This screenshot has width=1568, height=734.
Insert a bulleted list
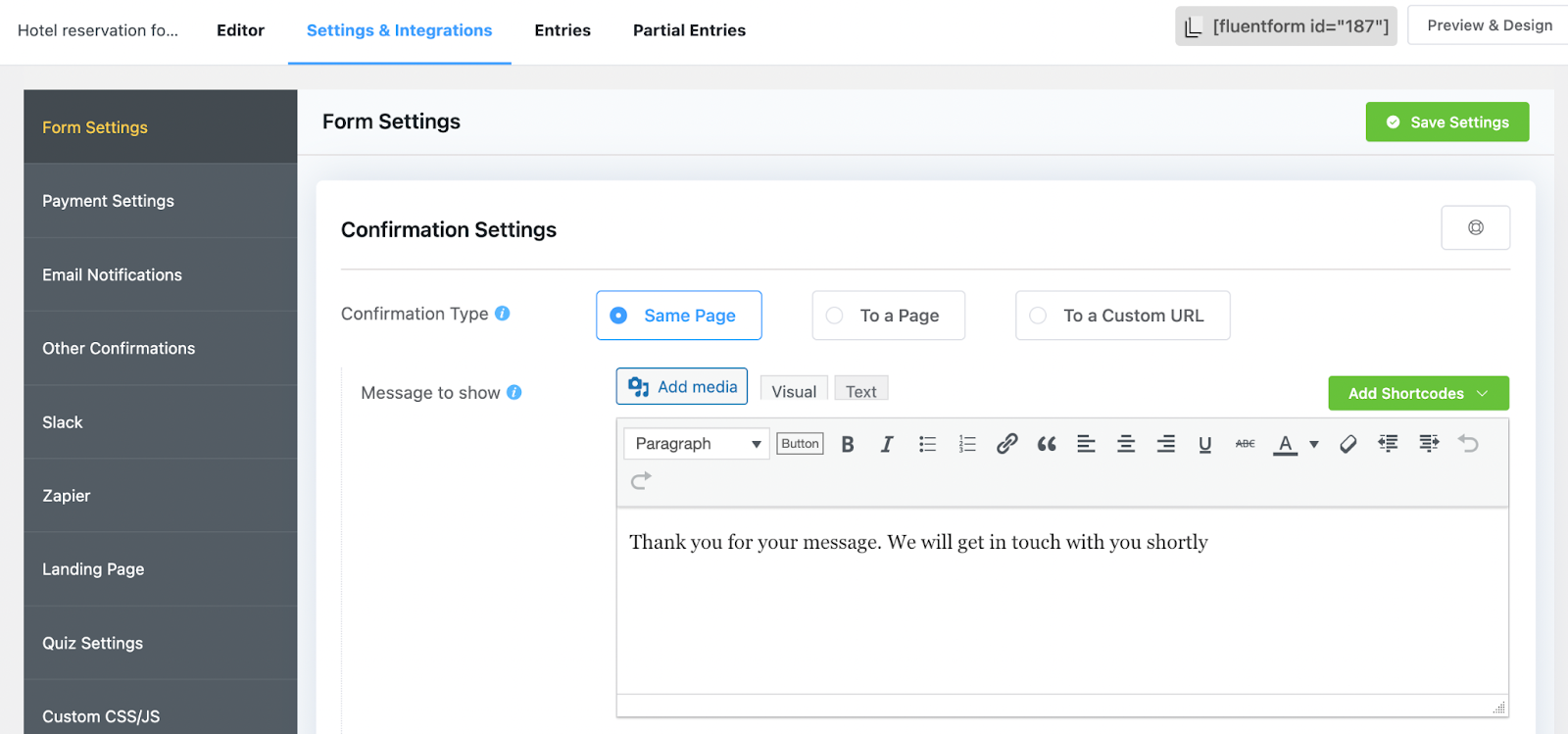point(927,444)
